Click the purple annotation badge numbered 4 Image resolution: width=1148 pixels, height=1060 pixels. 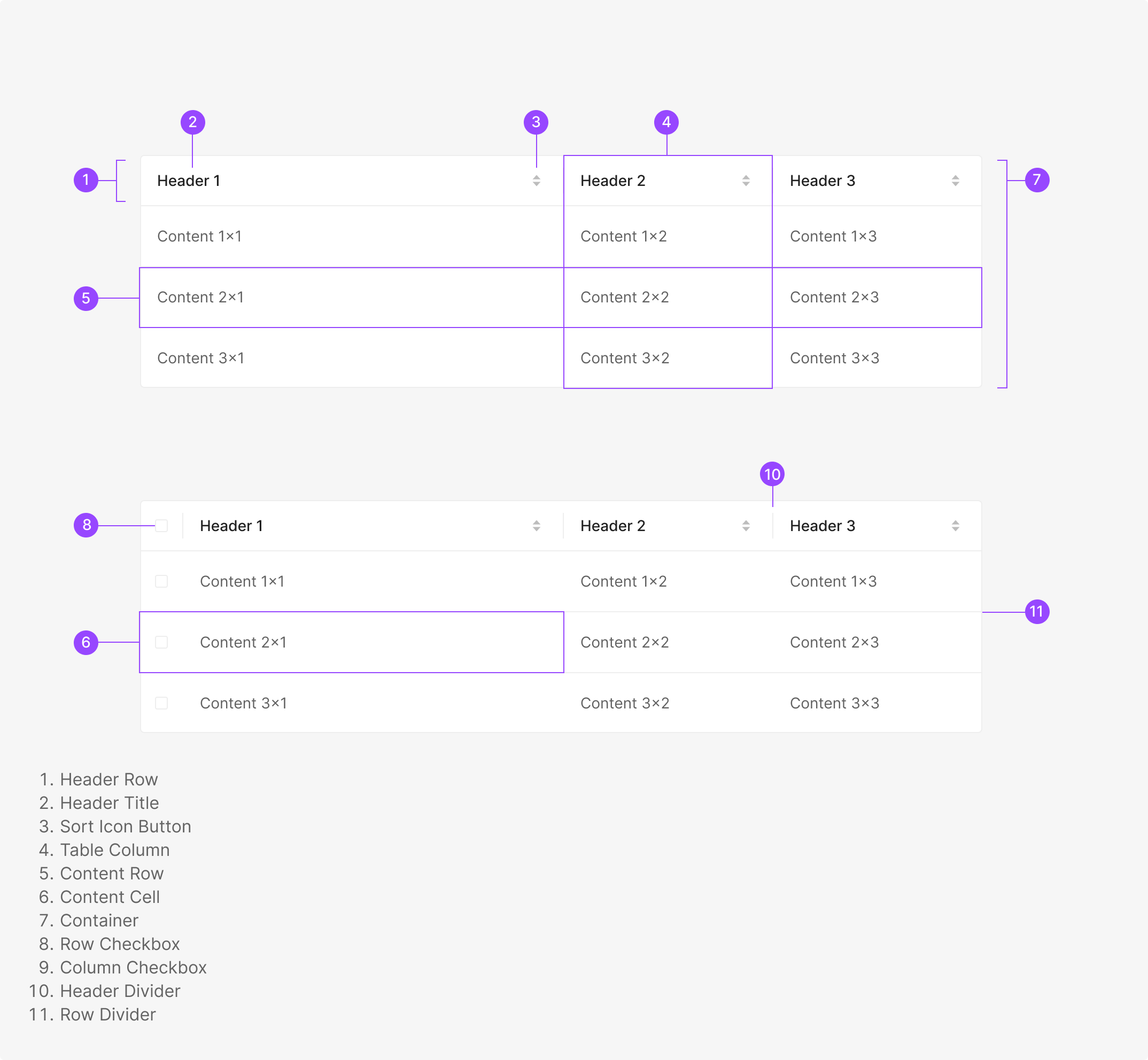pos(666,122)
